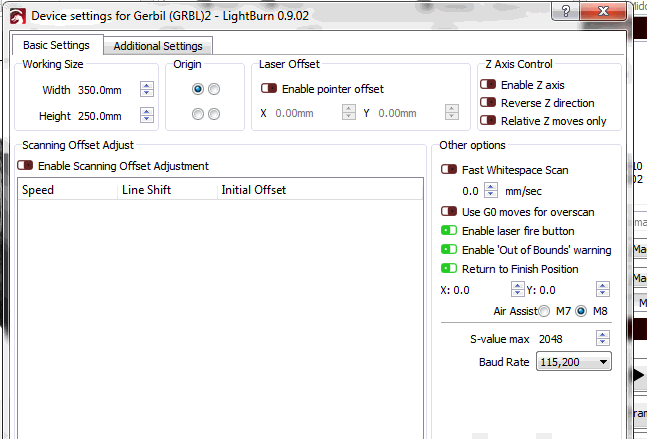This screenshot has width=647, height=439.
Task: Click the Laser Offset Y value field
Action: tap(411, 113)
